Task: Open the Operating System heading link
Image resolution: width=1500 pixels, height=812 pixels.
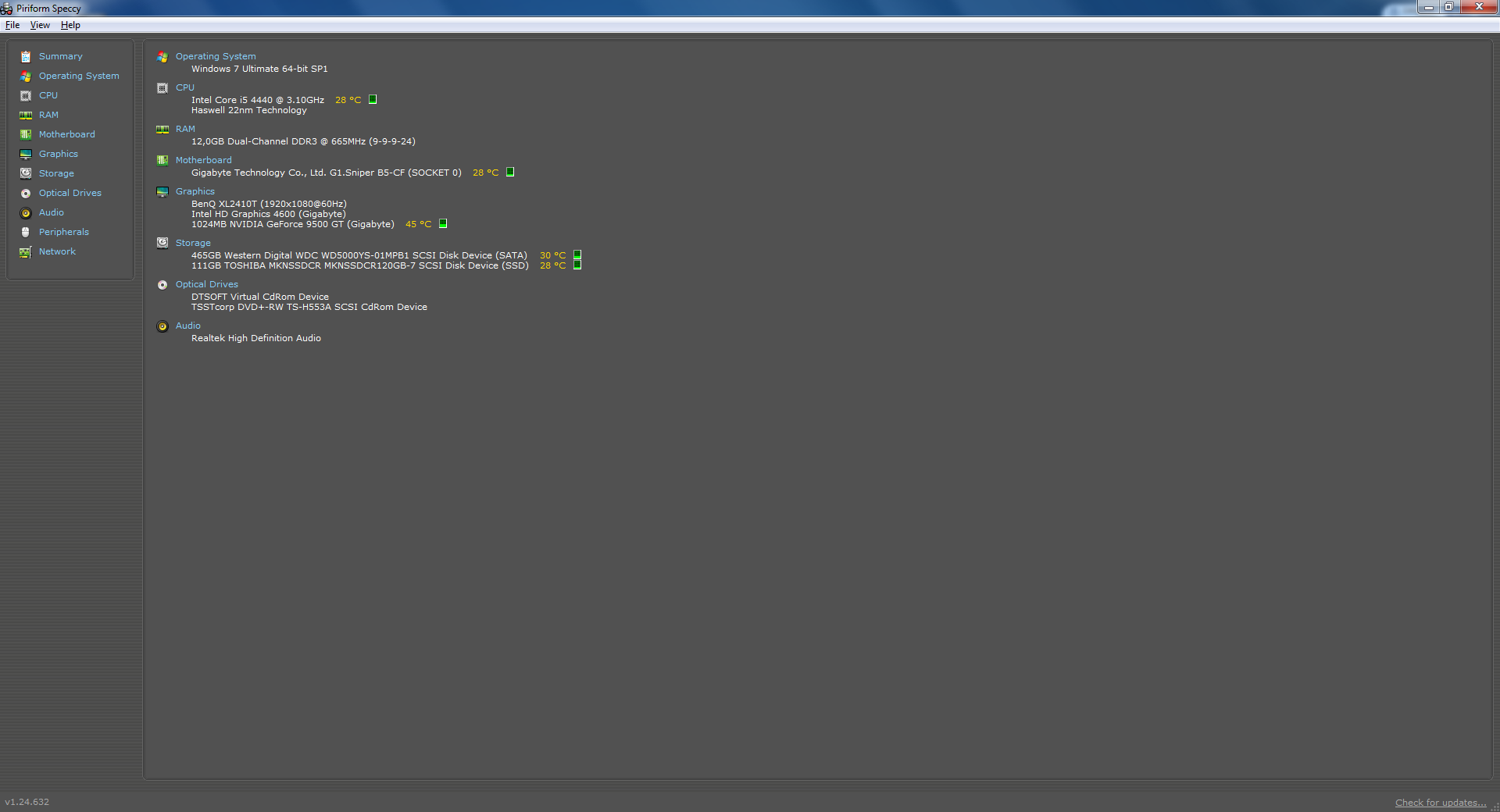Action: [216, 56]
